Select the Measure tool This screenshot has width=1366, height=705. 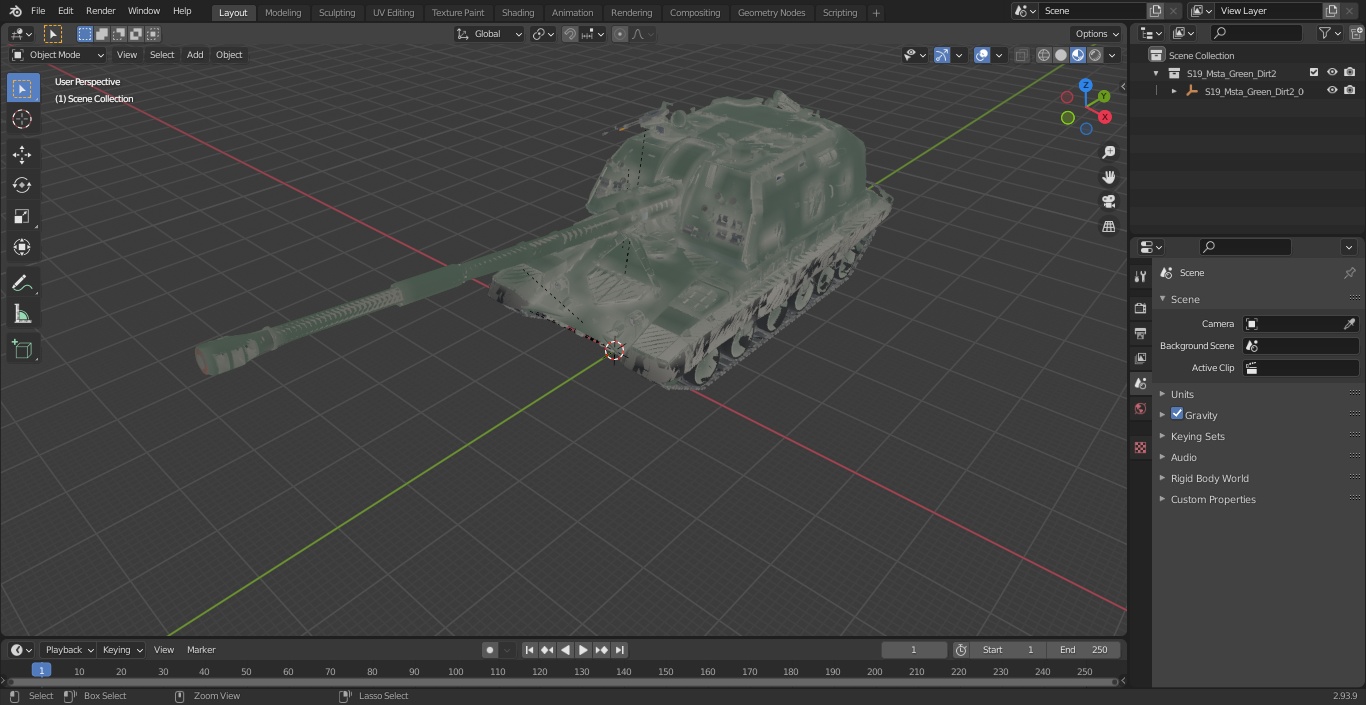[22, 315]
